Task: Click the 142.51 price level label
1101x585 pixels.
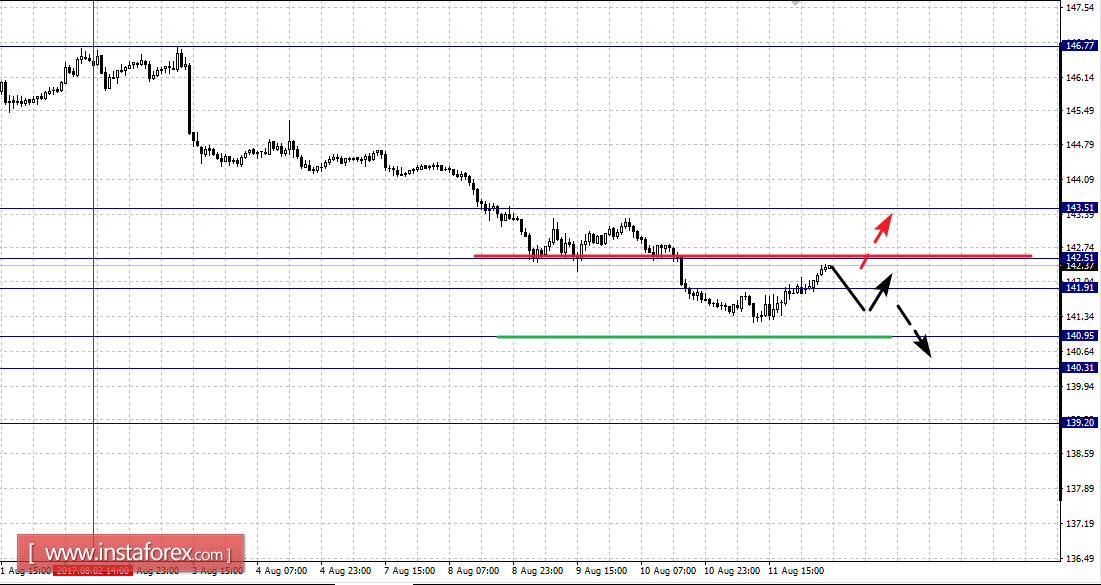Action: click(x=1079, y=258)
